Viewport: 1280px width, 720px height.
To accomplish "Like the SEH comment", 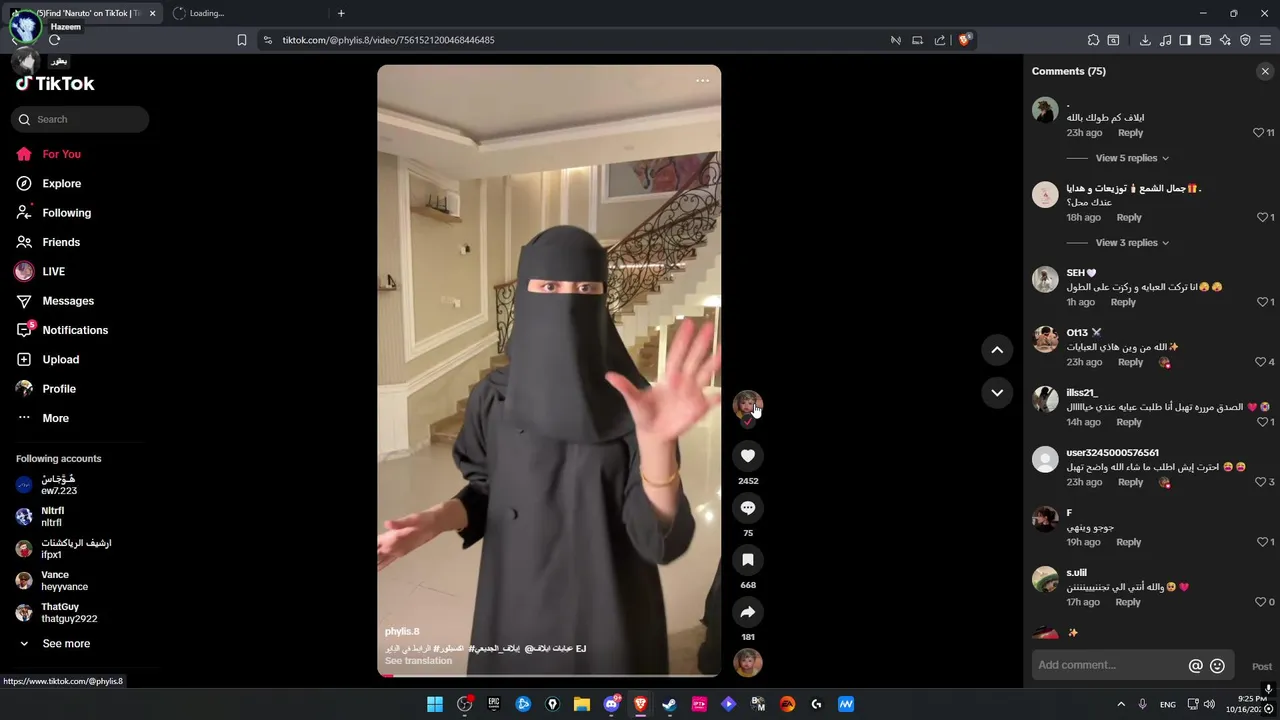I will tap(1260, 302).
